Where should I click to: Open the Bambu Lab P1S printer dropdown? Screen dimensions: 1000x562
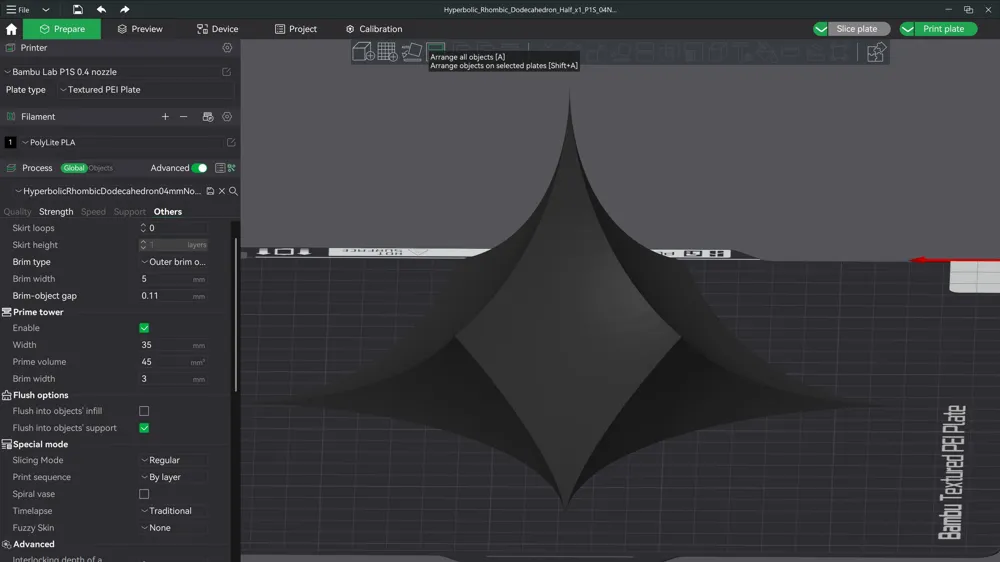(111, 72)
